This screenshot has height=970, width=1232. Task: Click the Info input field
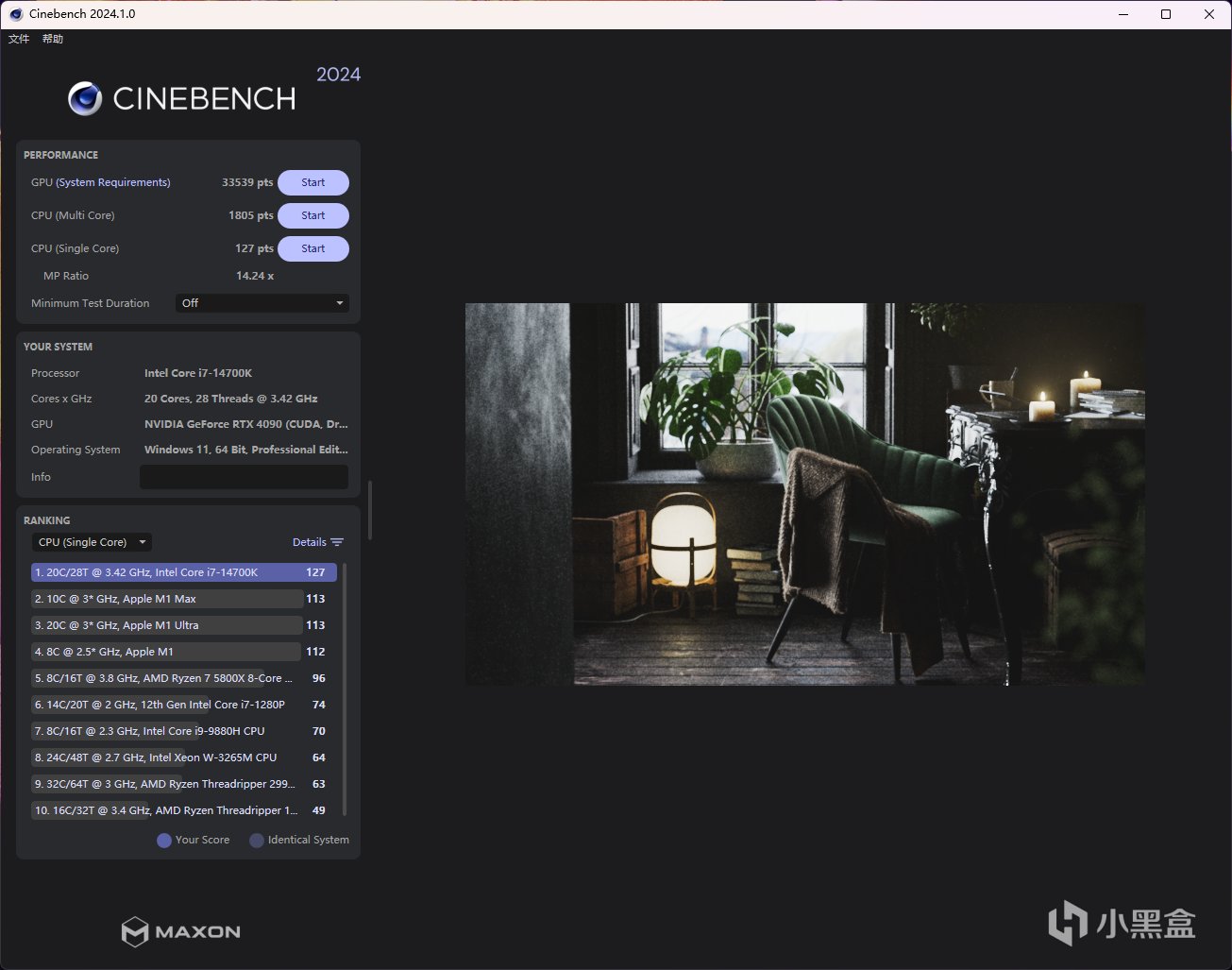244,477
